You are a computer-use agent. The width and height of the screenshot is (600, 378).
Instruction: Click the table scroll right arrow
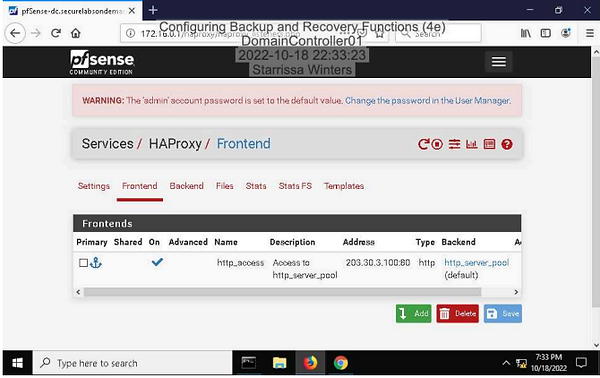pyautogui.click(x=516, y=292)
